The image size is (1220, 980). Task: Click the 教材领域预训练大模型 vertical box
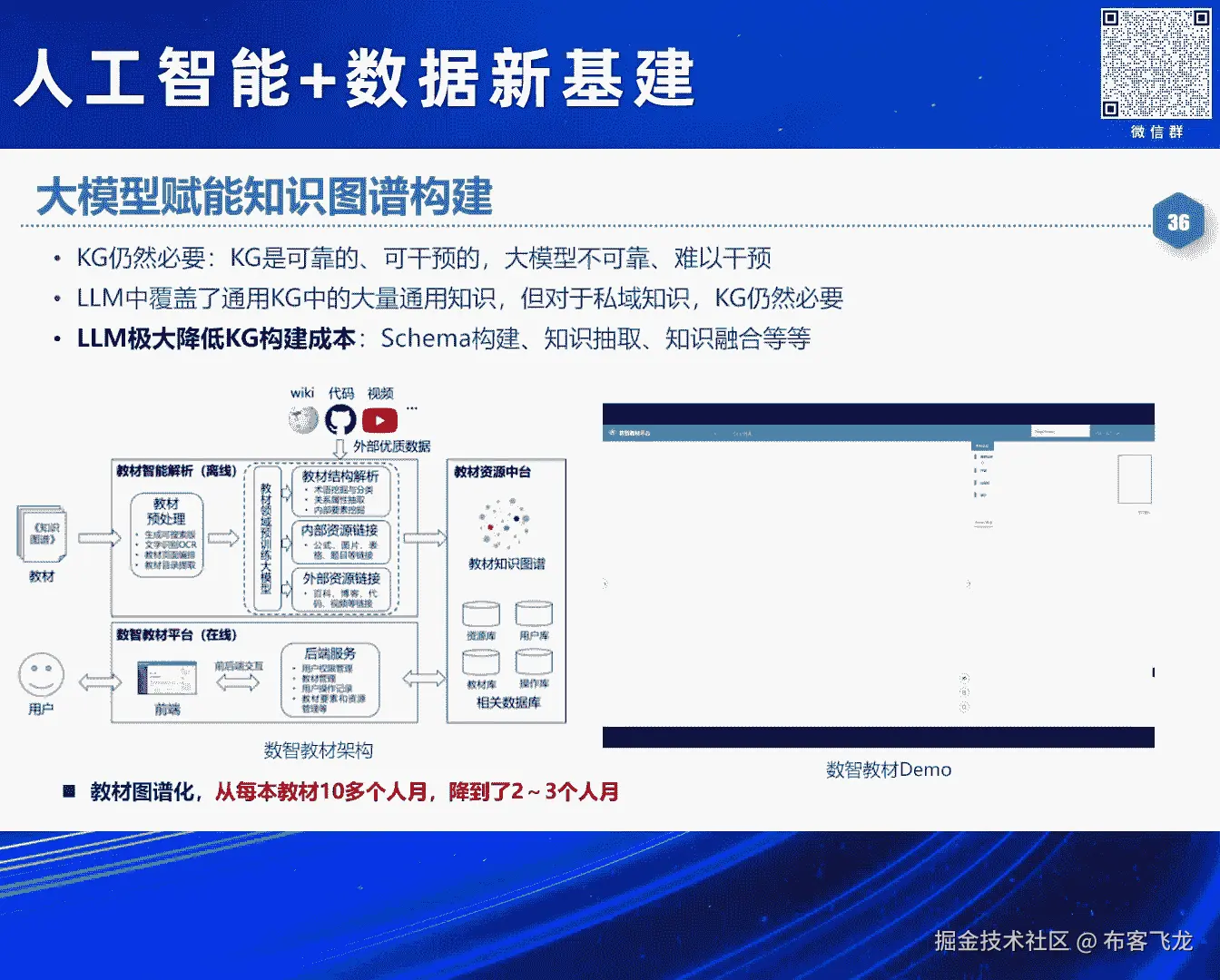(266, 538)
